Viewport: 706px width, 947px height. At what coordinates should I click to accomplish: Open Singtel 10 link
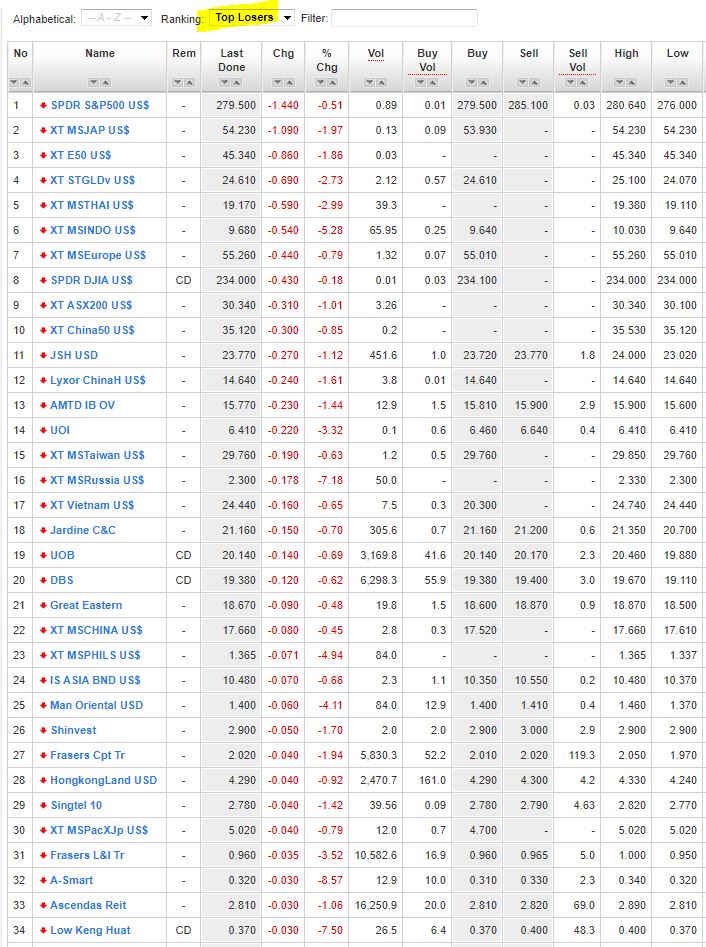click(76, 805)
